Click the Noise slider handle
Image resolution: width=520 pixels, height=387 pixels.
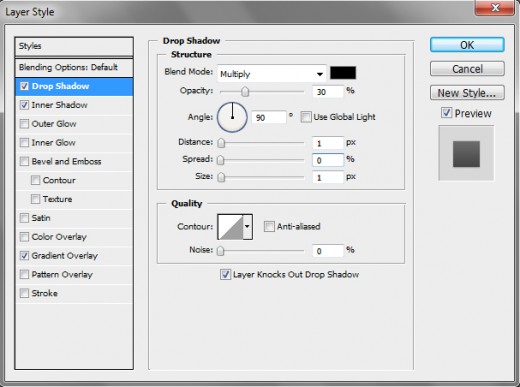[220, 251]
